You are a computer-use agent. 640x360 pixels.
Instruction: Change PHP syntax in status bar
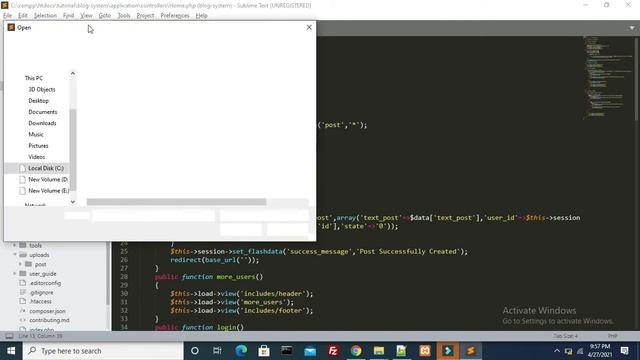point(612,336)
